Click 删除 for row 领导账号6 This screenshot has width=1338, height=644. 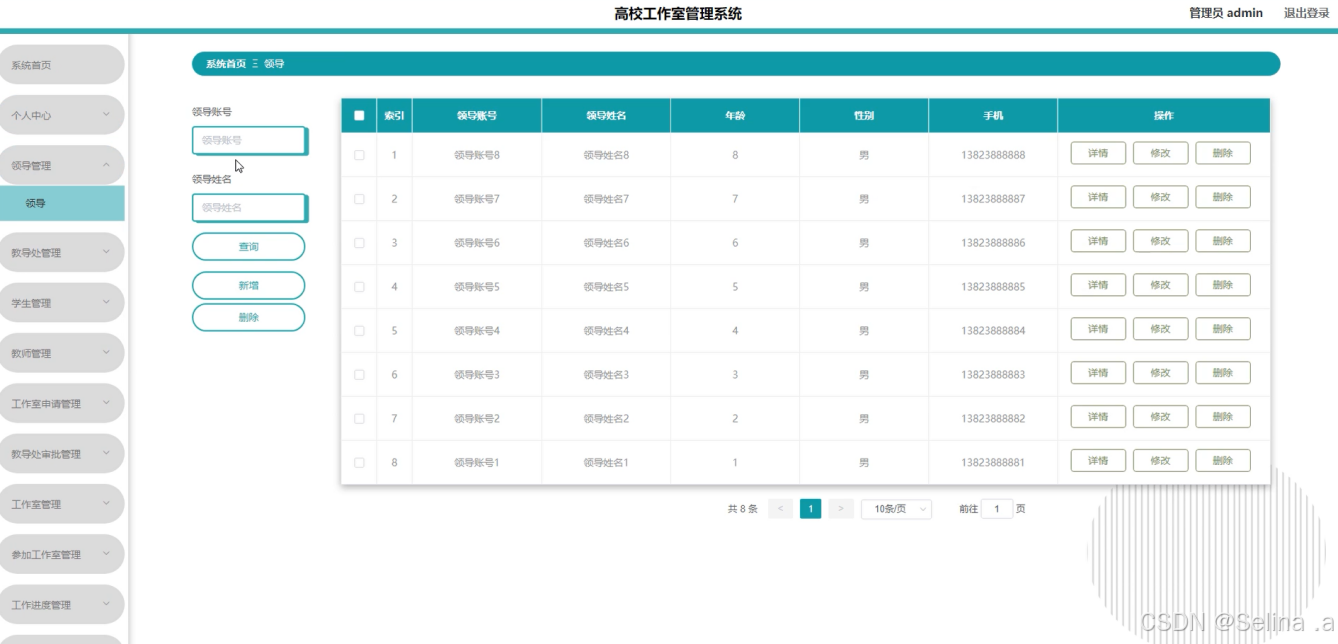click(x=1222, y=241)
